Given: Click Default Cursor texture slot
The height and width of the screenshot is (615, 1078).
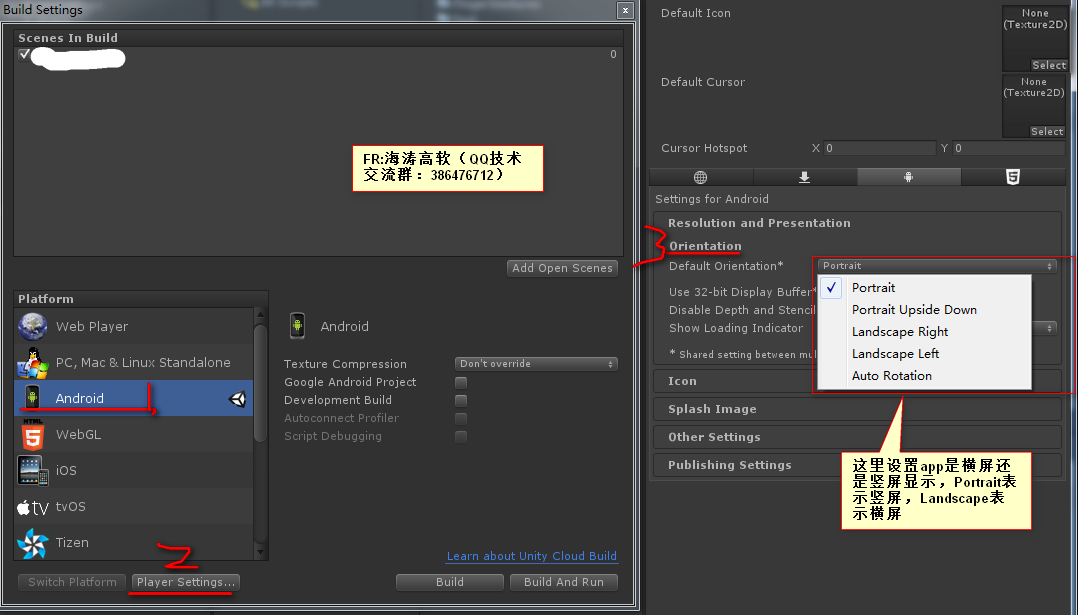Looking at the screenshot, I should (x=1033, y=105).
